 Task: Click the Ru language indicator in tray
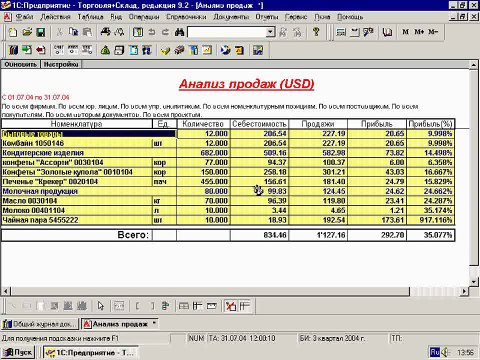pos(435,352)
